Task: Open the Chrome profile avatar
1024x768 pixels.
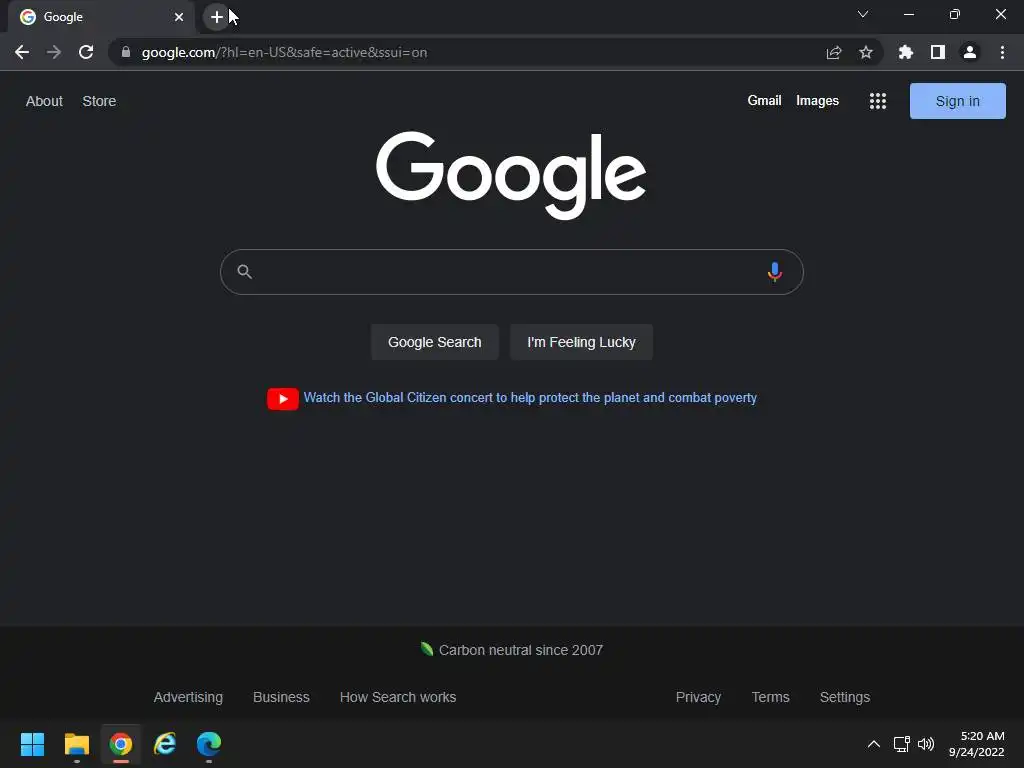Action: click(x=970, y=52)
